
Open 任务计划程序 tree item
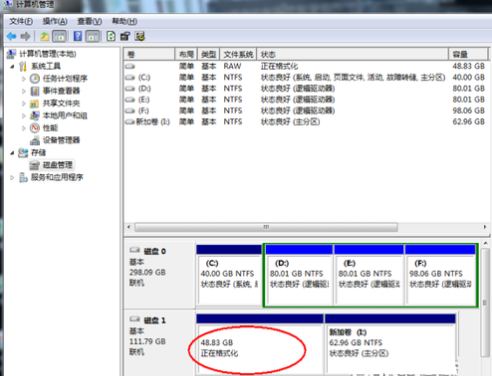click(x=65, y=78)
